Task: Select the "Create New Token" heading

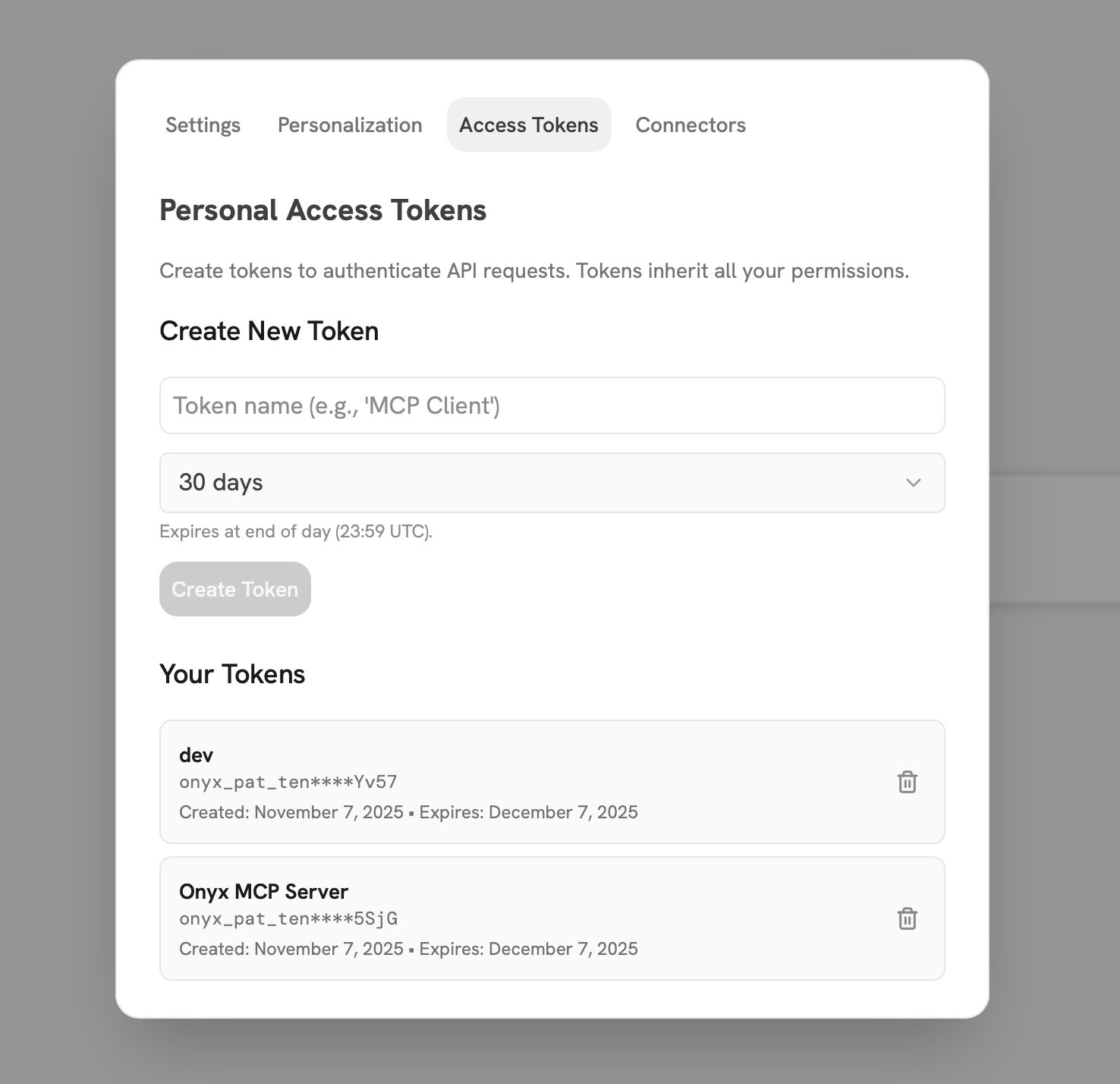Action: coord(269,331)
